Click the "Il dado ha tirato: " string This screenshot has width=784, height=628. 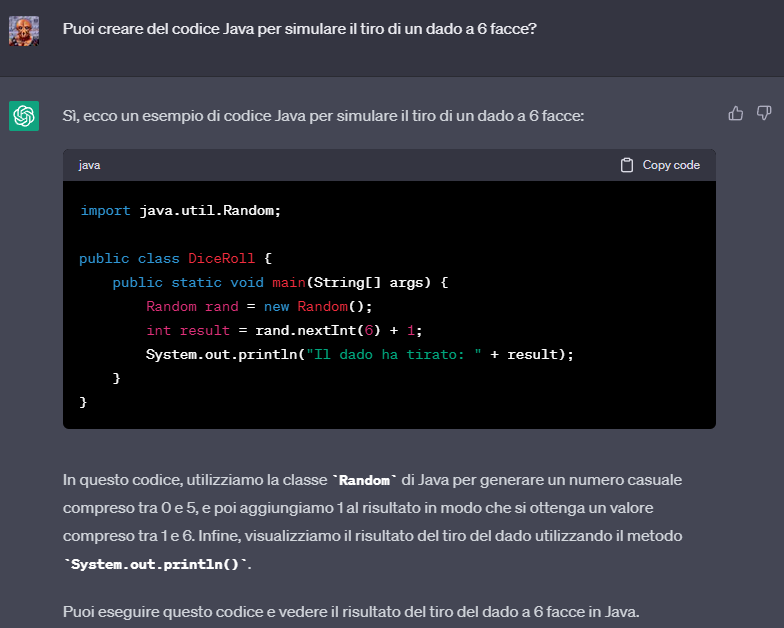(x=394, y=354)
